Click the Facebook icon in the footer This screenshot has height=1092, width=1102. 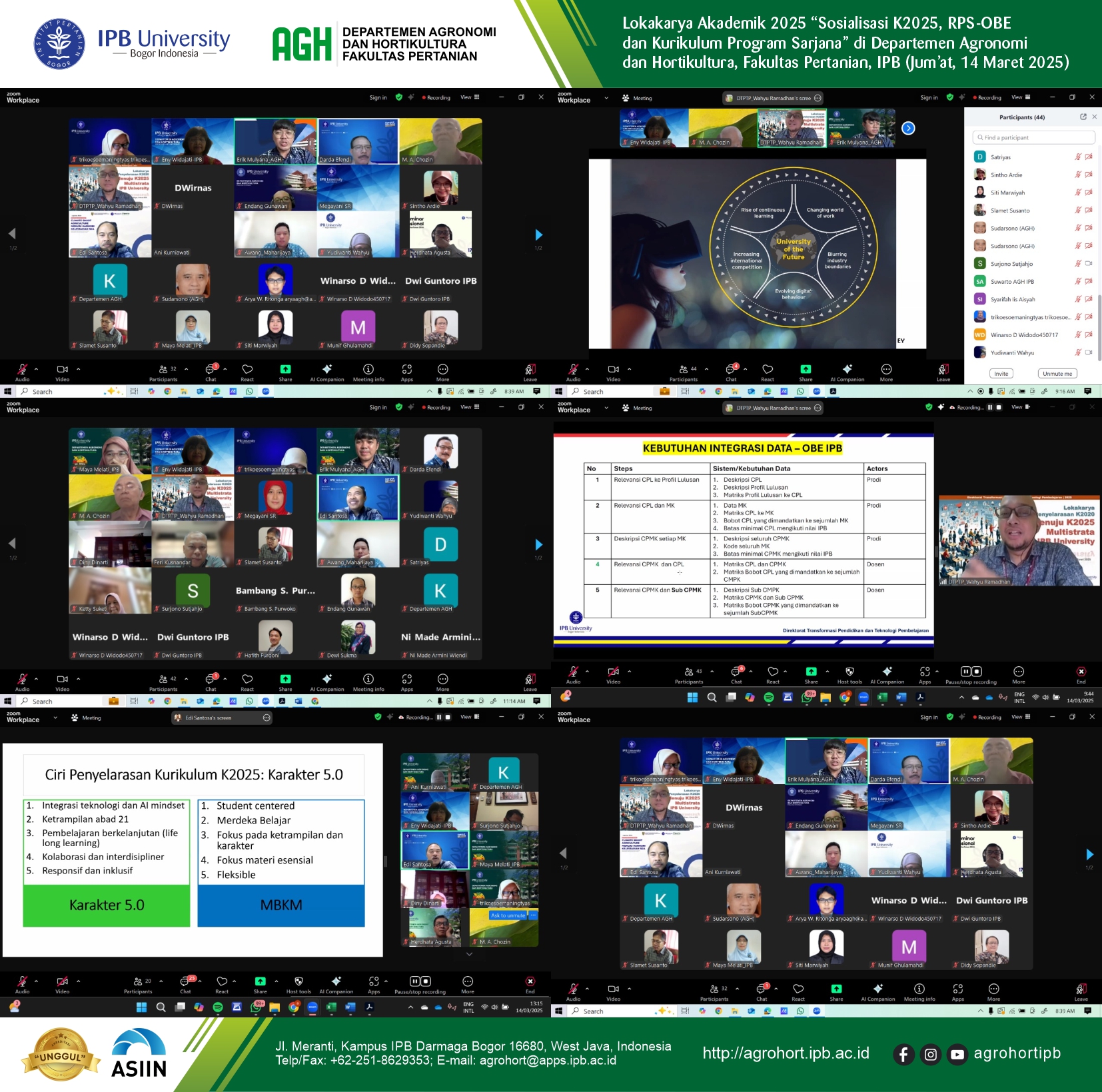(x=903, y=1054)
